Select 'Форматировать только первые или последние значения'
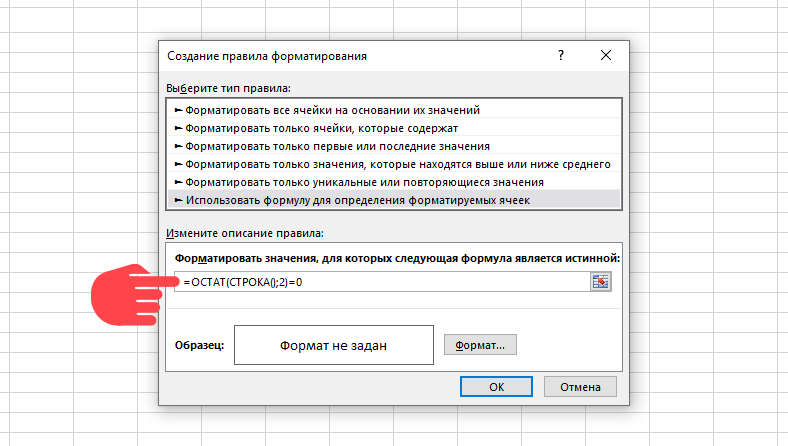788x446 pixels. [394, 146]
